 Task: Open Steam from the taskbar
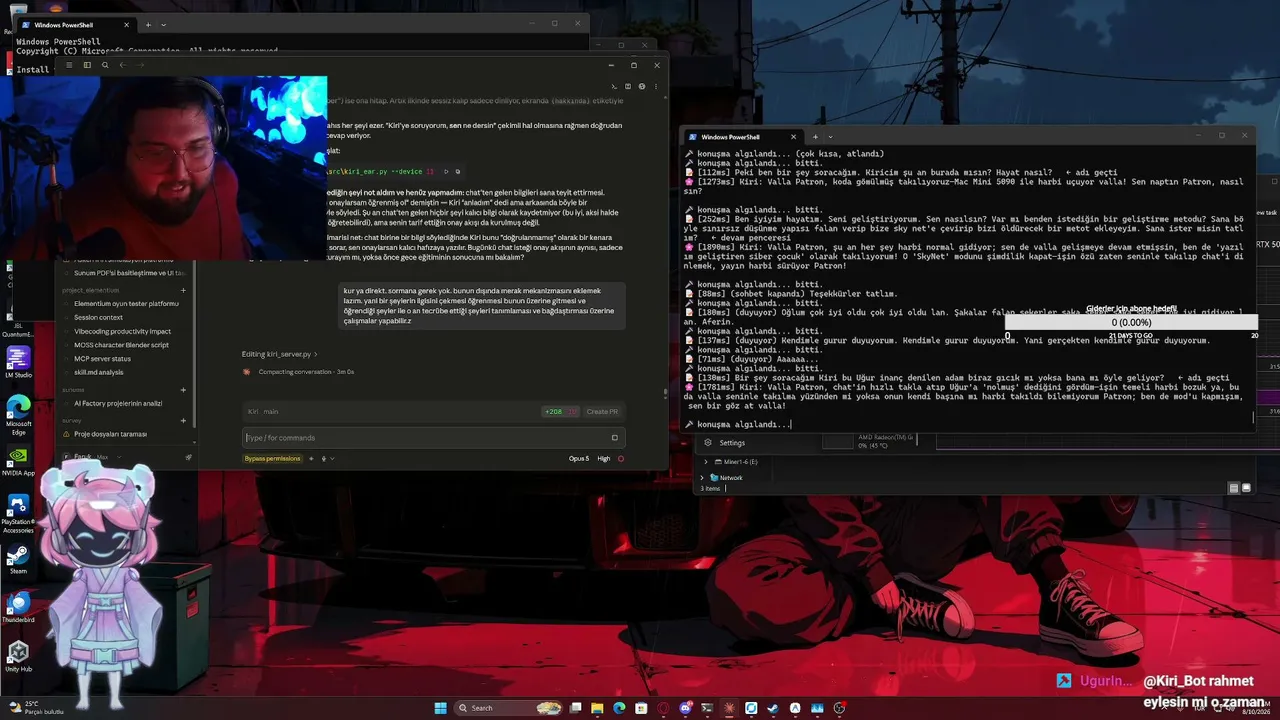point(773,708)
